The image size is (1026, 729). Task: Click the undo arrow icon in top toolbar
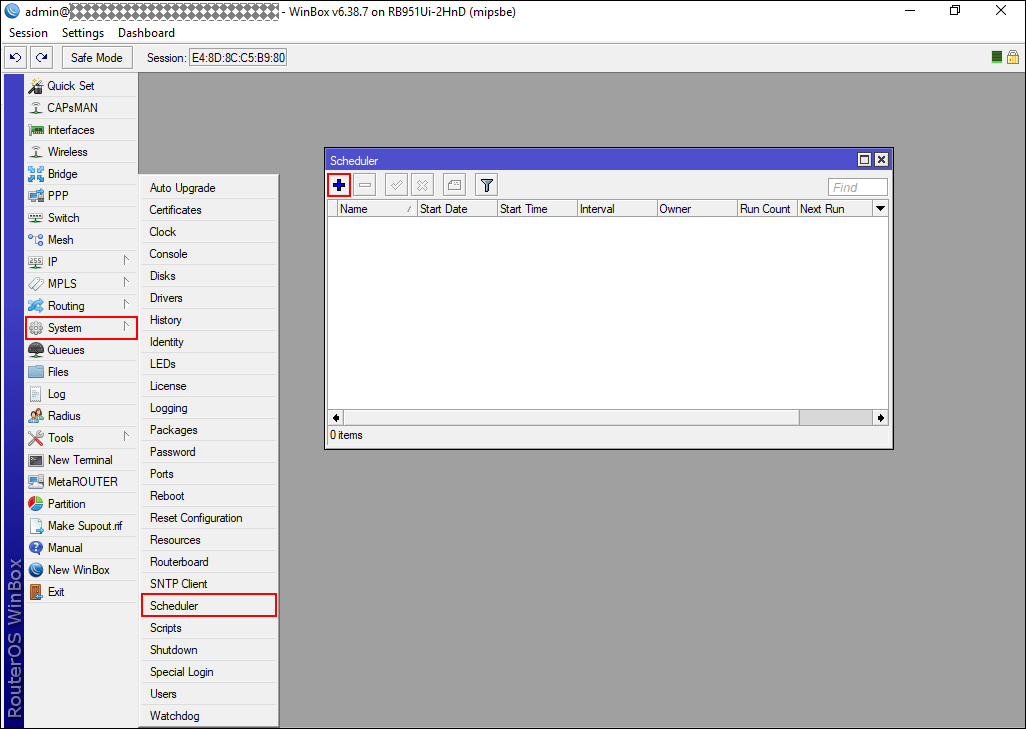[16, 58]
